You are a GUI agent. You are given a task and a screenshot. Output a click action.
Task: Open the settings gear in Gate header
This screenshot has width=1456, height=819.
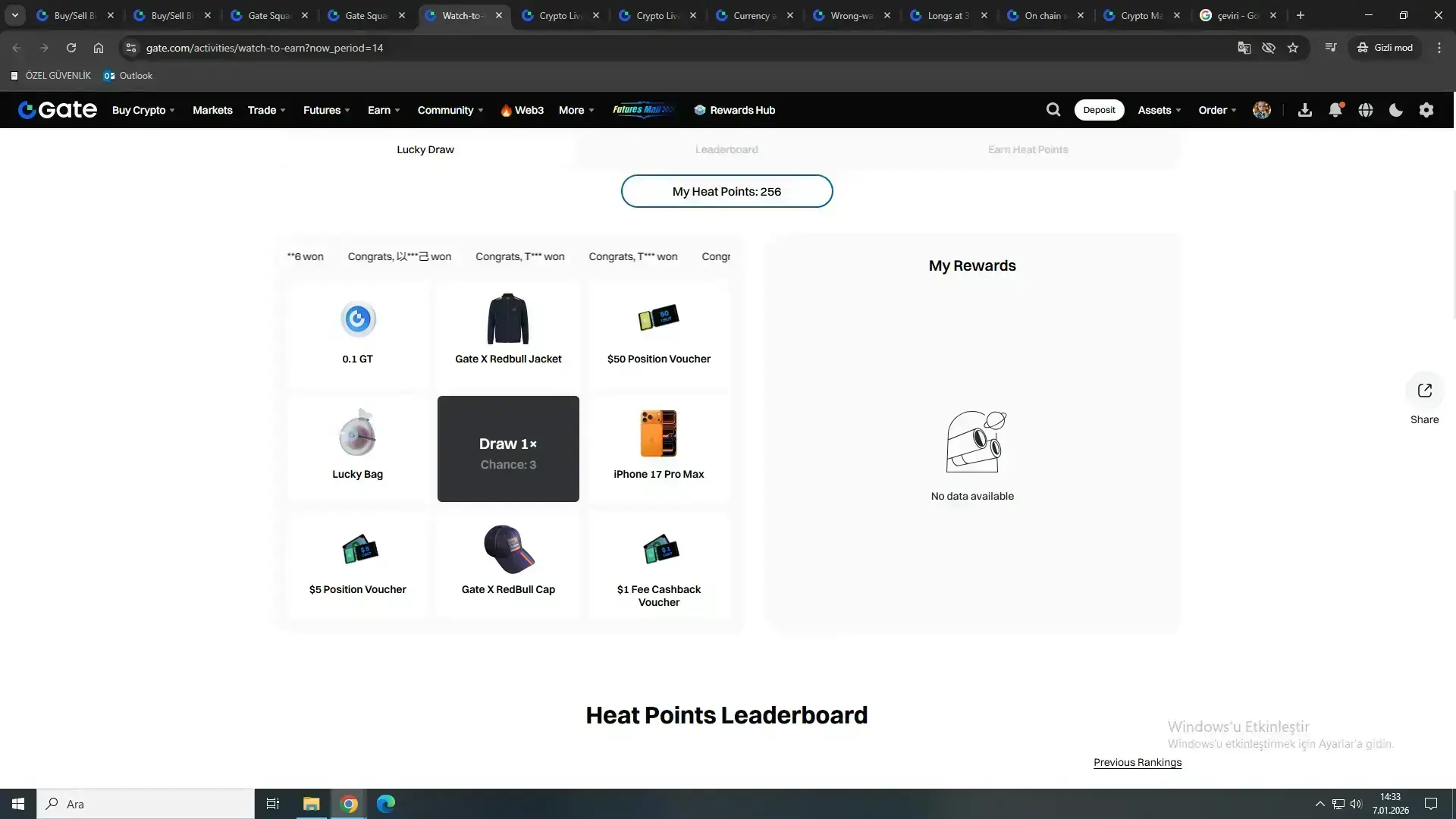tap(1426, 110)
